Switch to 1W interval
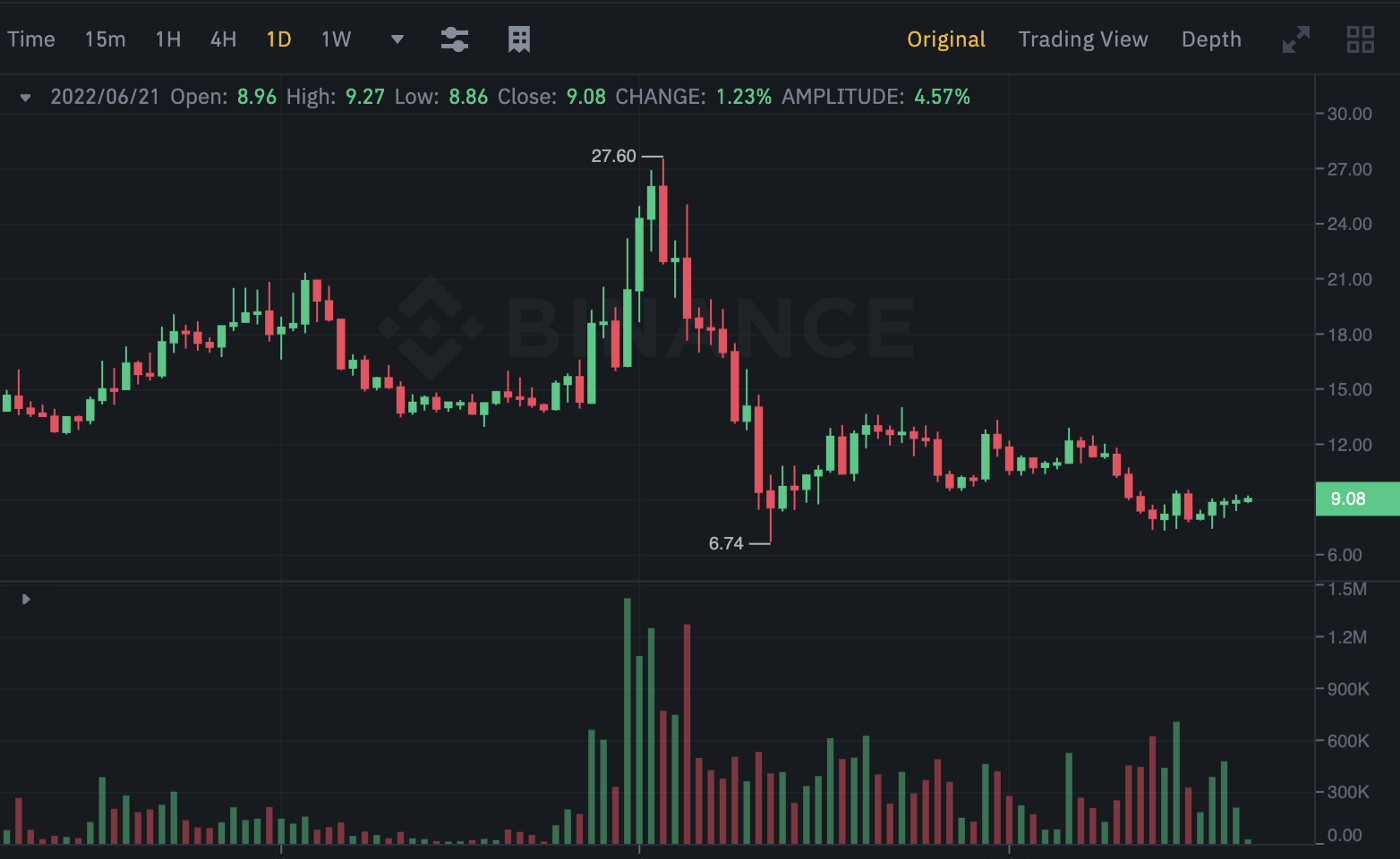This screenshot has height=859, width=1400. (336, 40)
